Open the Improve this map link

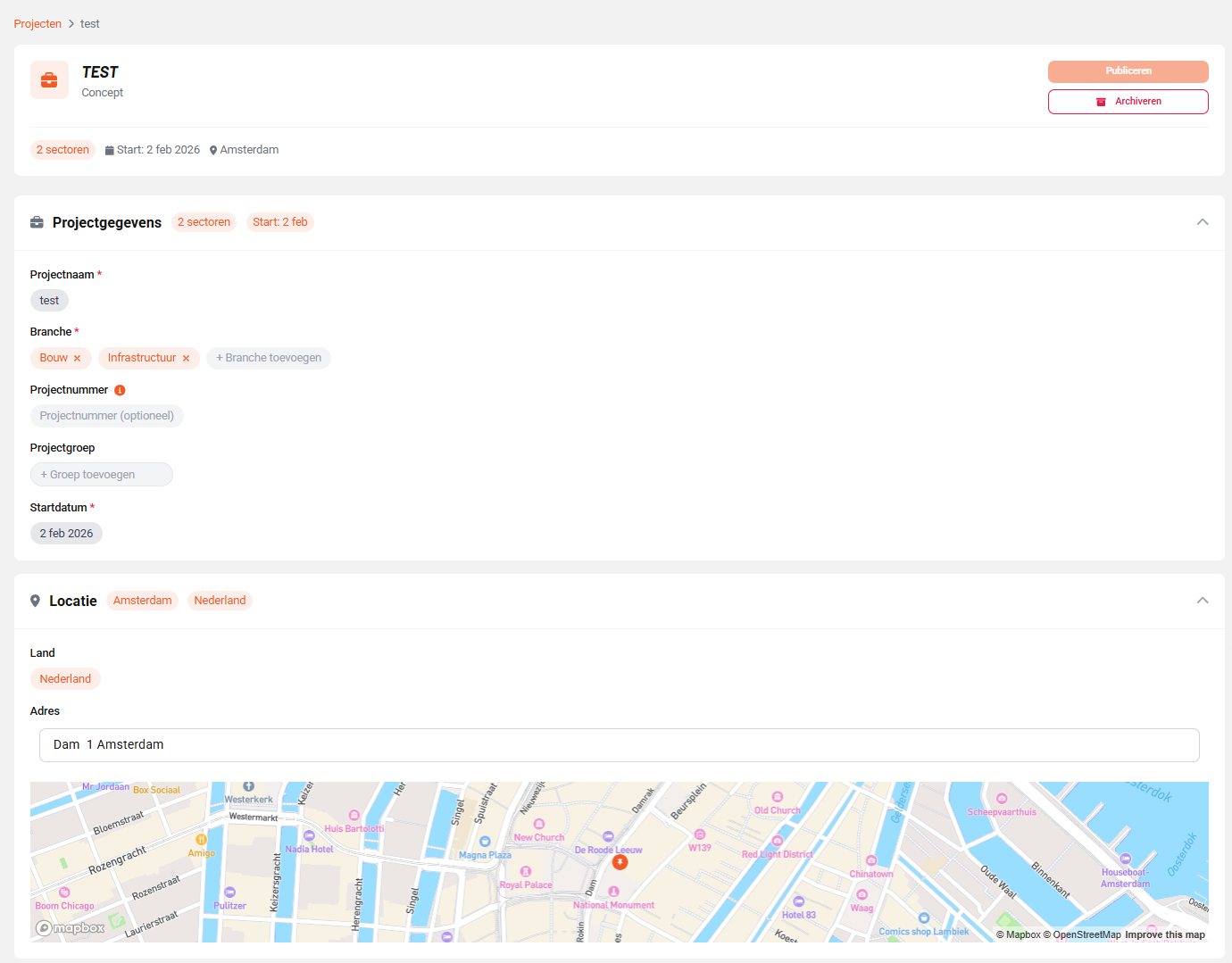point(1164,934)
